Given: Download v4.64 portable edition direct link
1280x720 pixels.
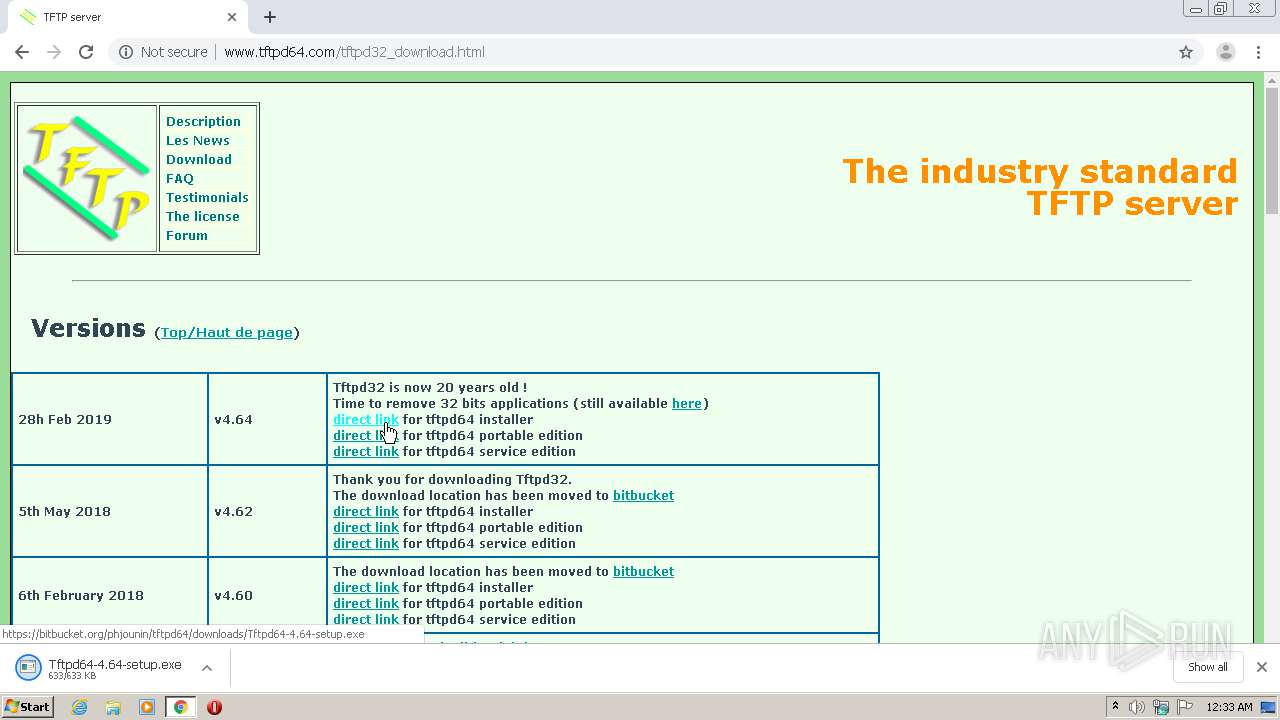Looking at the screenshot, I should click(365, 435).
